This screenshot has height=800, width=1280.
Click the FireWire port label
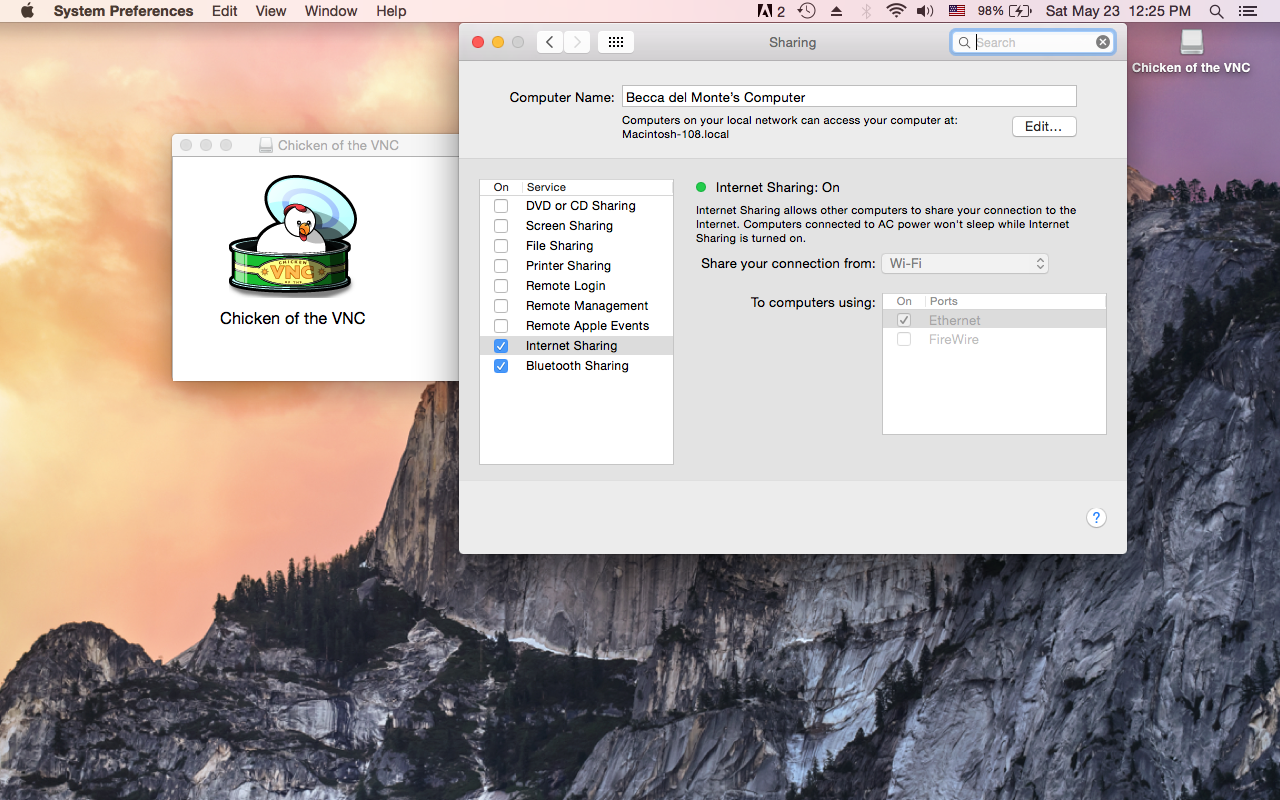pos(954,339)
